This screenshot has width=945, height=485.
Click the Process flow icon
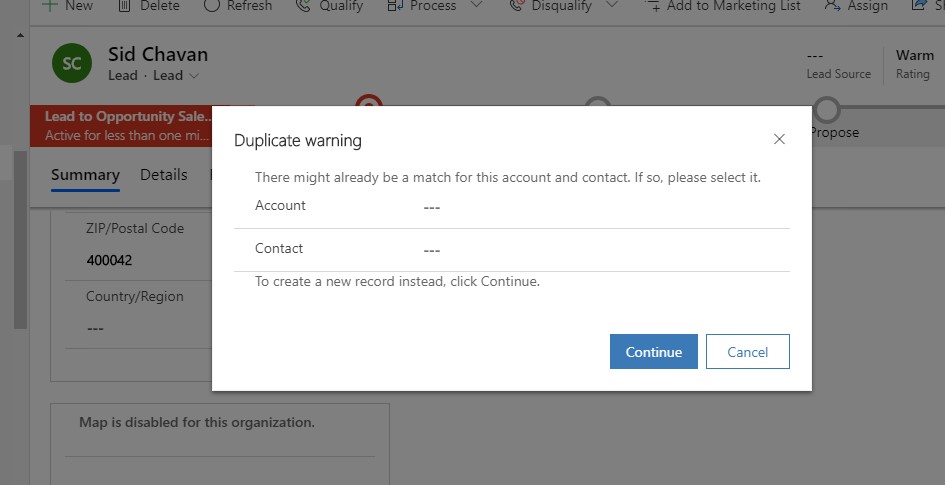point(395,5)
